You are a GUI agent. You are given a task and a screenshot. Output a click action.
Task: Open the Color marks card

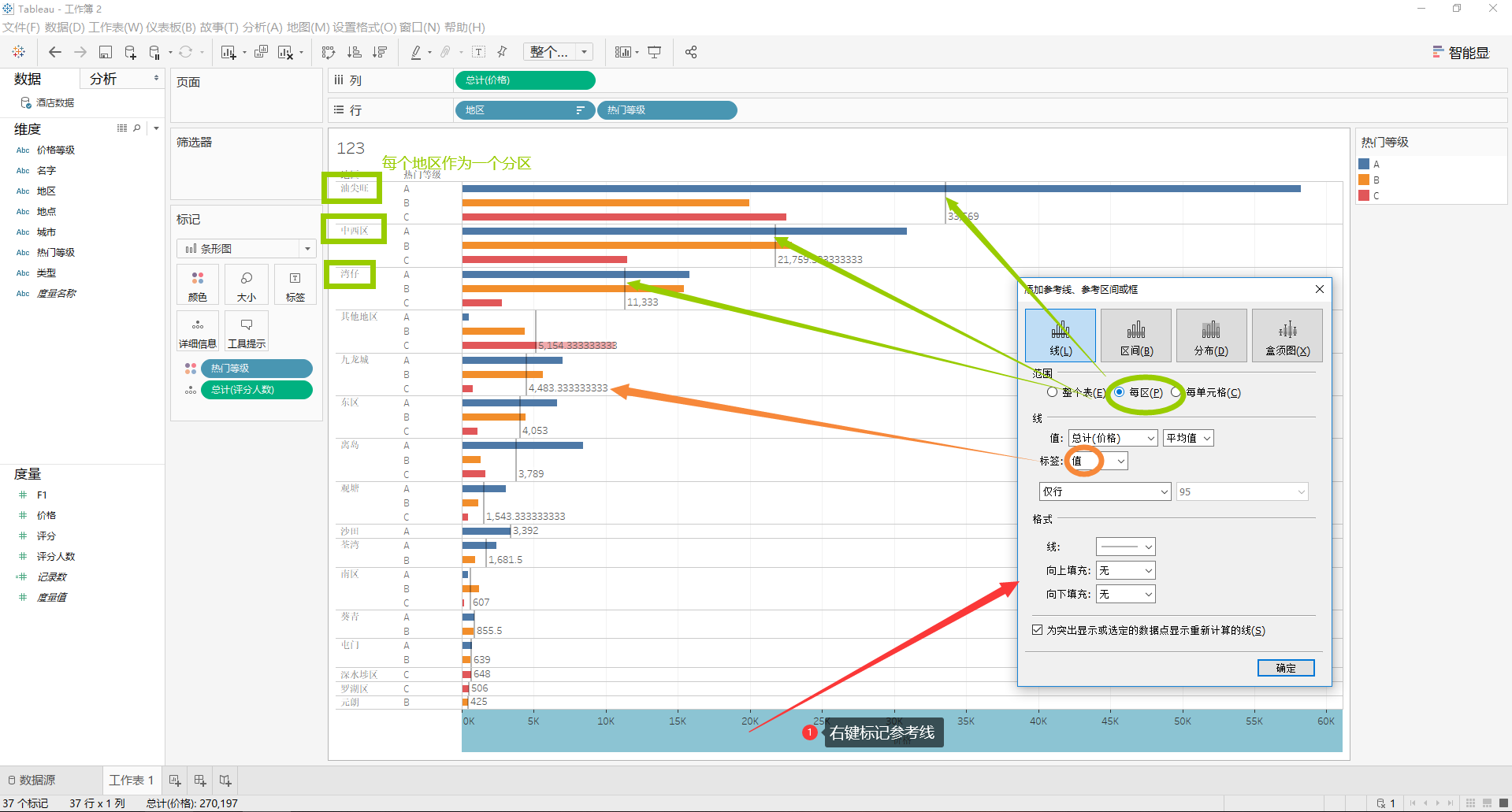pos(198,285)
